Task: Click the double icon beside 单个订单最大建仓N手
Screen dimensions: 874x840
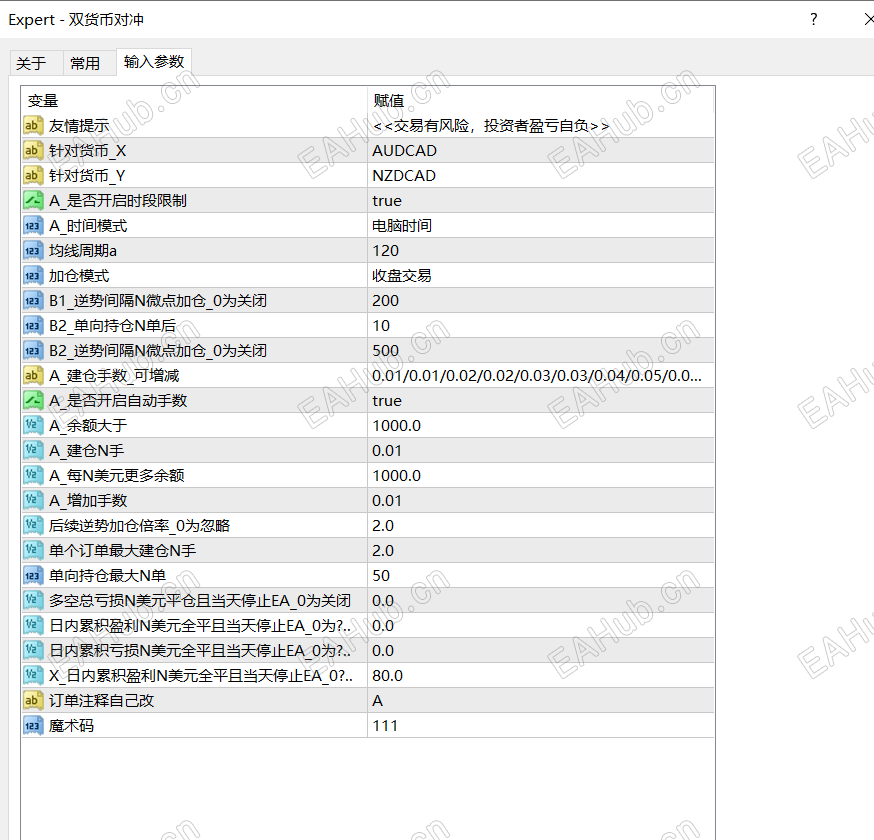Action: click(x=33, y=550)
